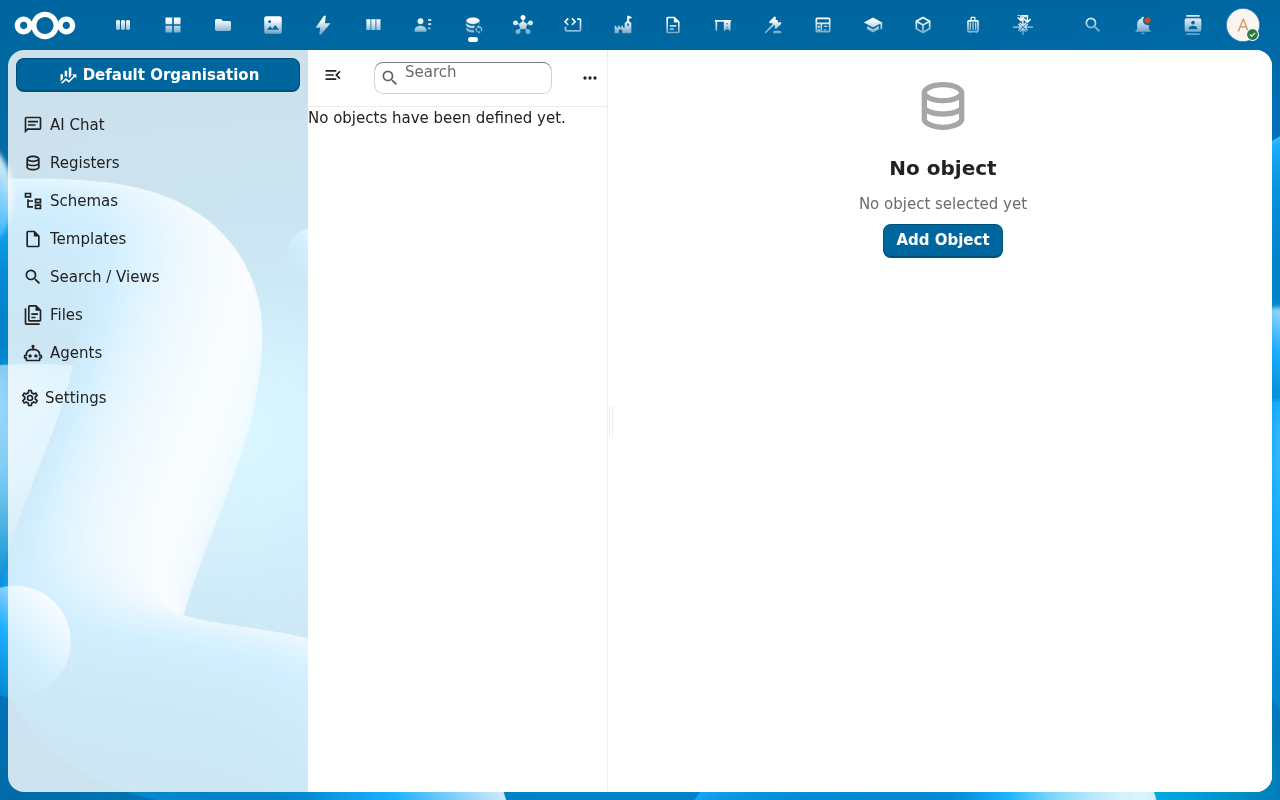Collapse the navigation with the menu-toggle icon

click(x=333, y=75)
